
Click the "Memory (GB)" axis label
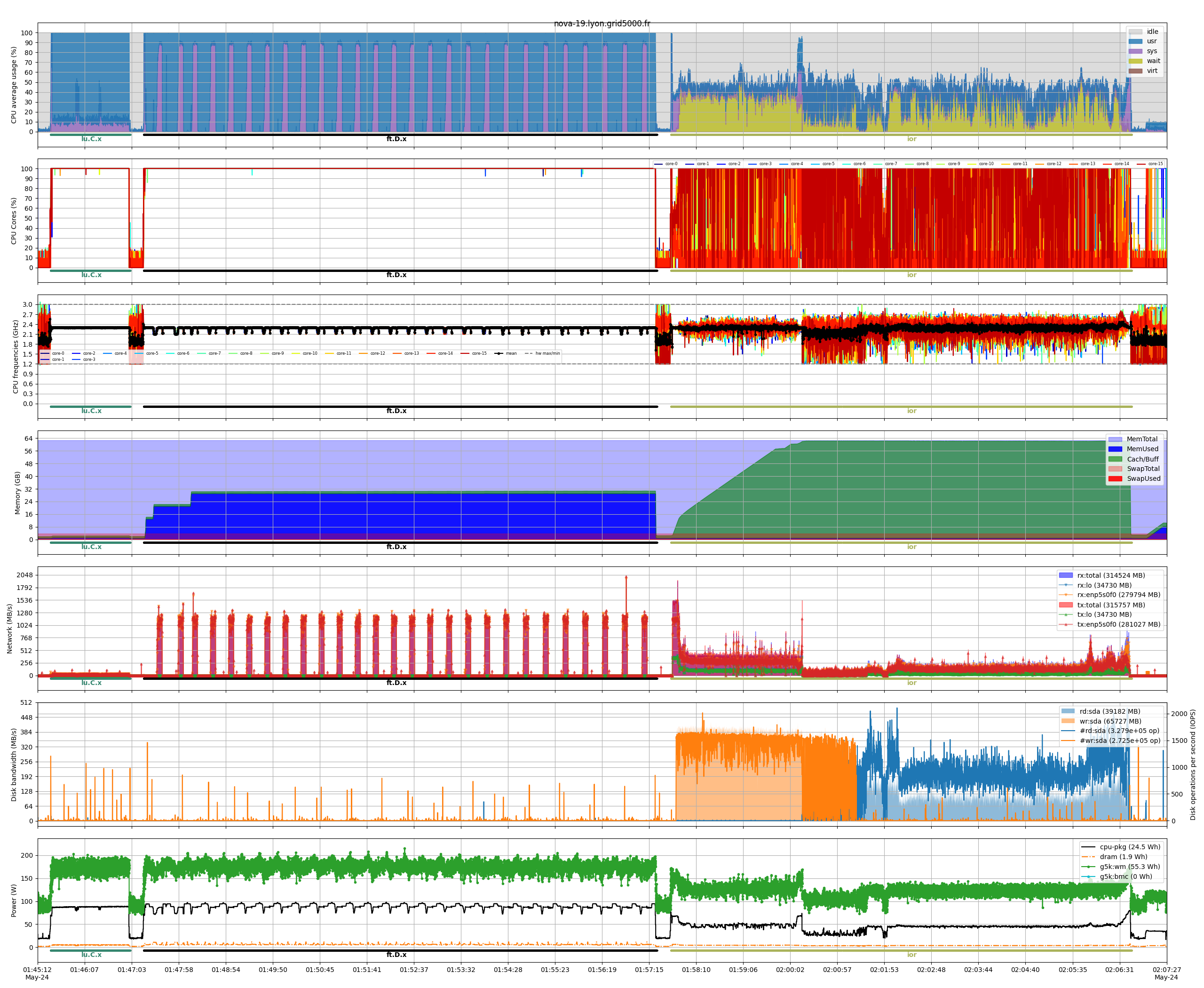coord(17,493)
